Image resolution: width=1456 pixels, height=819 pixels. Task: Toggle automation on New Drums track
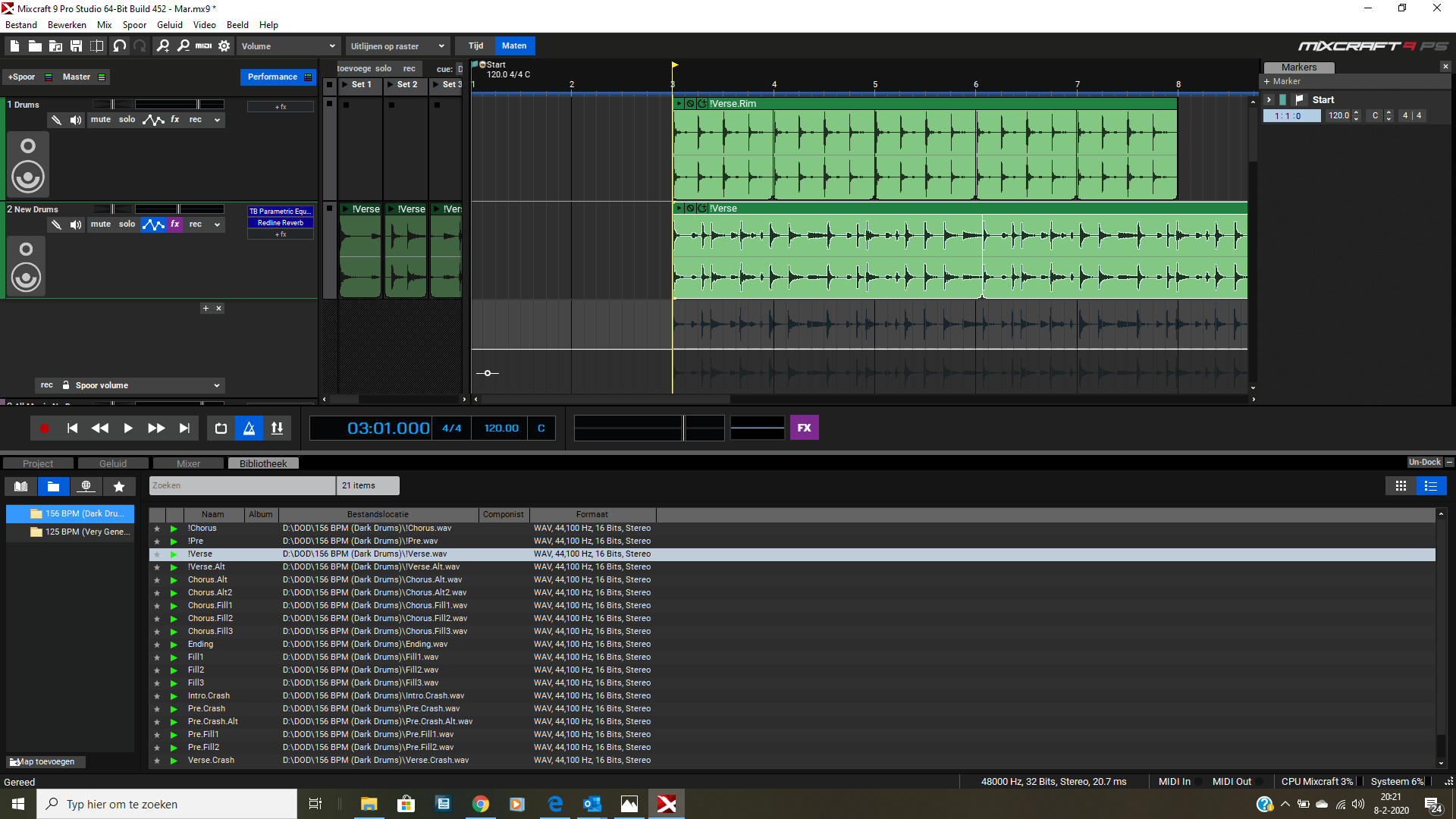[x=153, y=224]
